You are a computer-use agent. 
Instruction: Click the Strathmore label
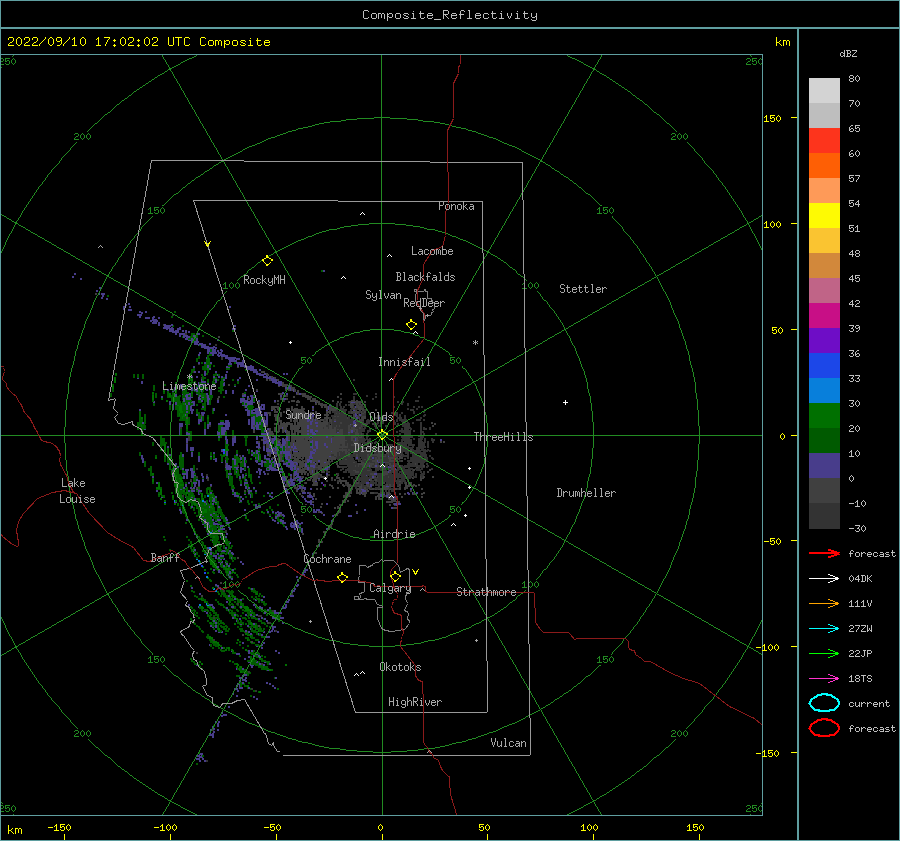pos(486,592)
